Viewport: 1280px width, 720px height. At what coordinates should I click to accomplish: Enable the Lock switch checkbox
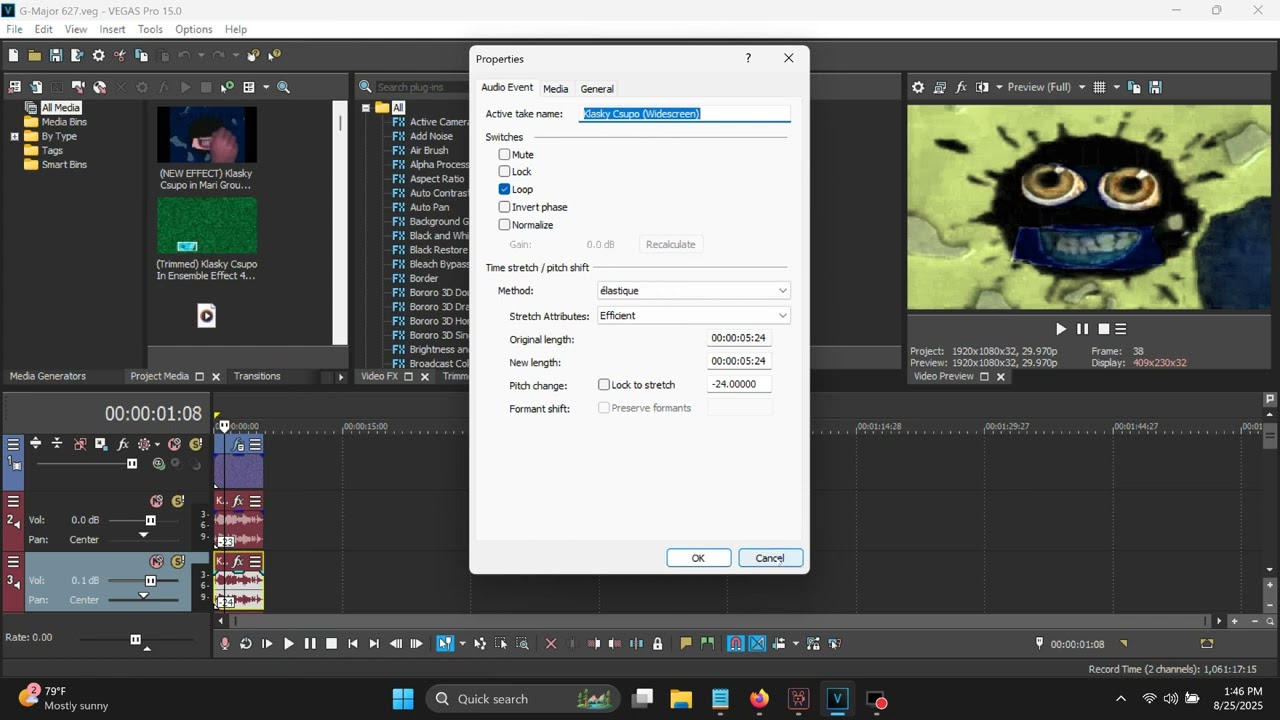[x=504, y=172]
